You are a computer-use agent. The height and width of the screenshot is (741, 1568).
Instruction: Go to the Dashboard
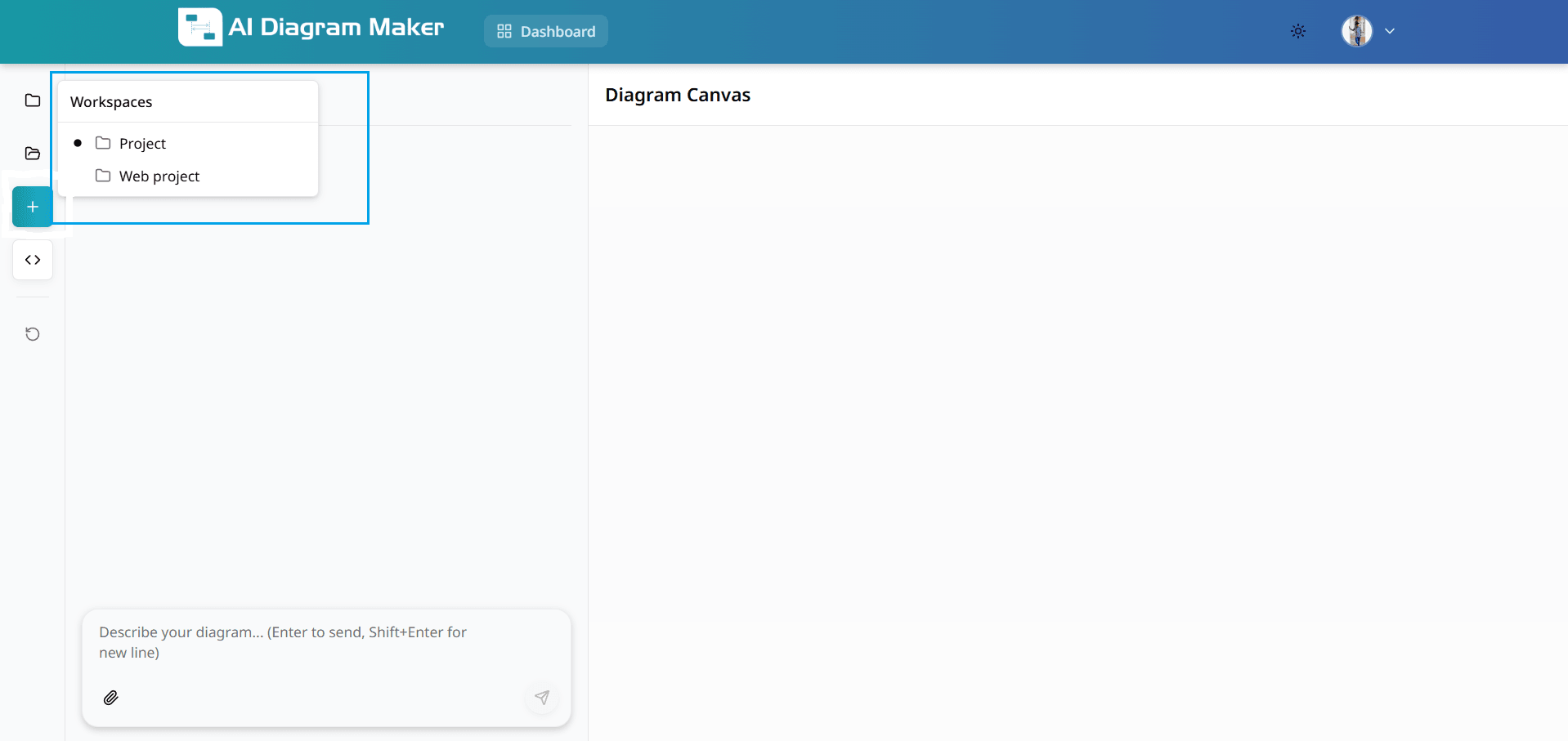[x=546, y=32]
